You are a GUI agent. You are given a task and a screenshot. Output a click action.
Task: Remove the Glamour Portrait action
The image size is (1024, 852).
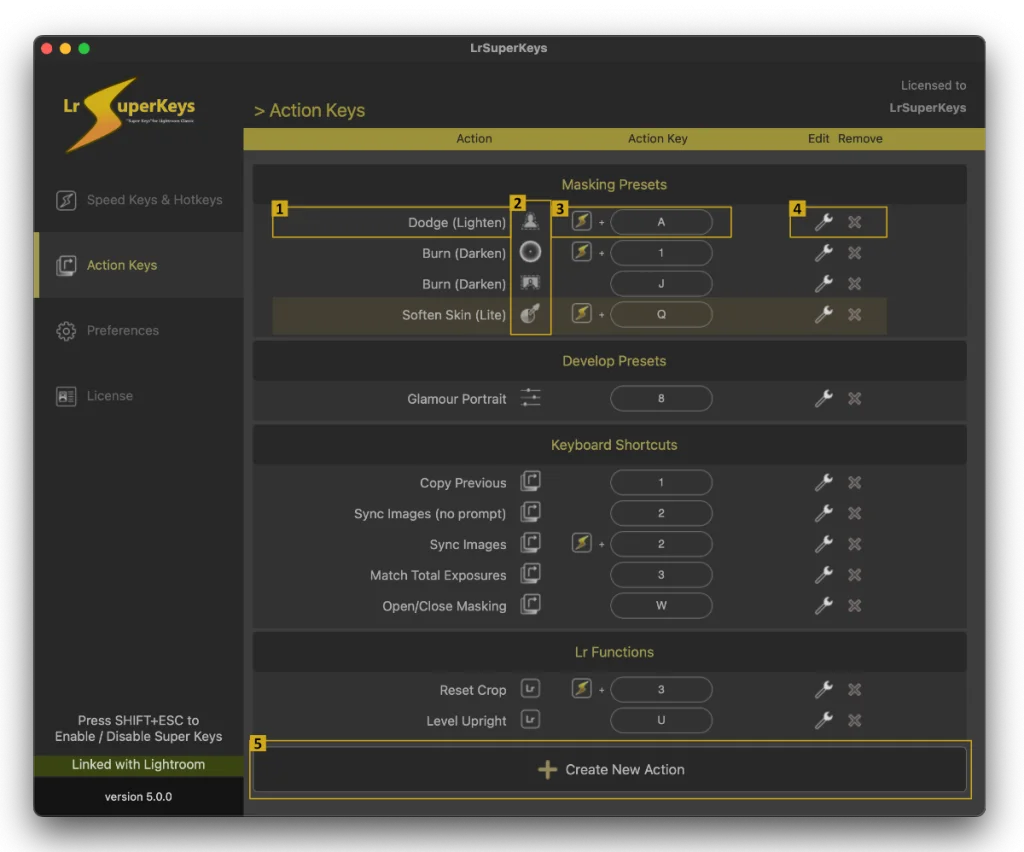(x=854, y=398)
